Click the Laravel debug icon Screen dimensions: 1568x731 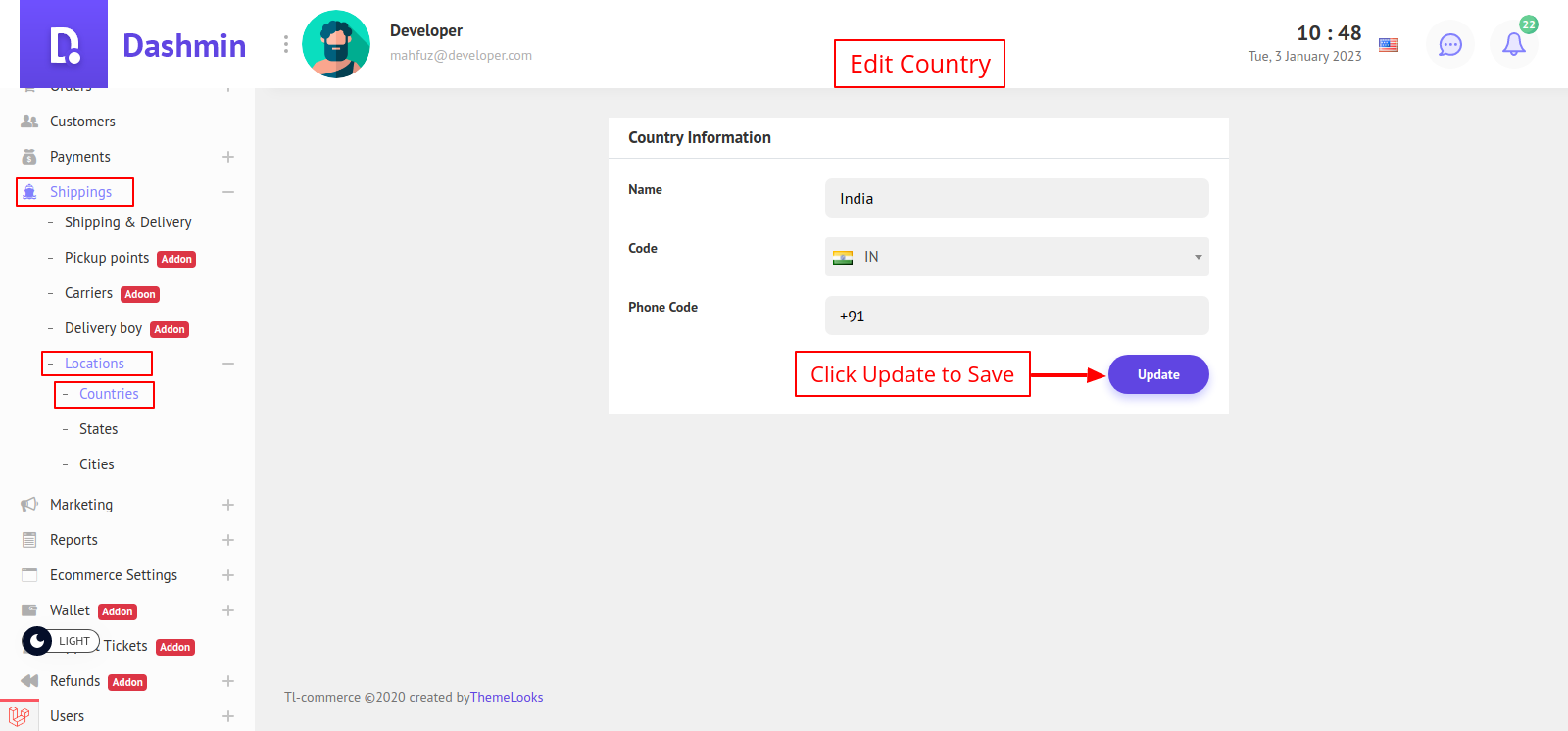(x=19, y=716)
